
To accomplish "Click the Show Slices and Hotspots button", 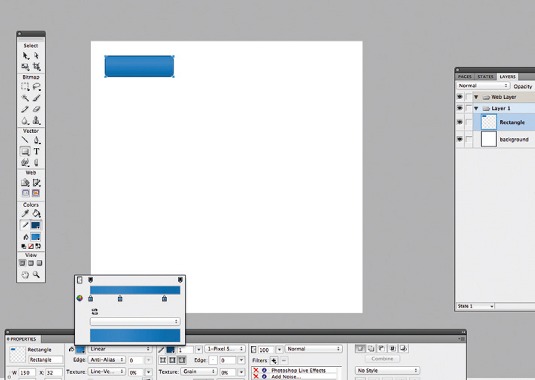I will (36, 193).
